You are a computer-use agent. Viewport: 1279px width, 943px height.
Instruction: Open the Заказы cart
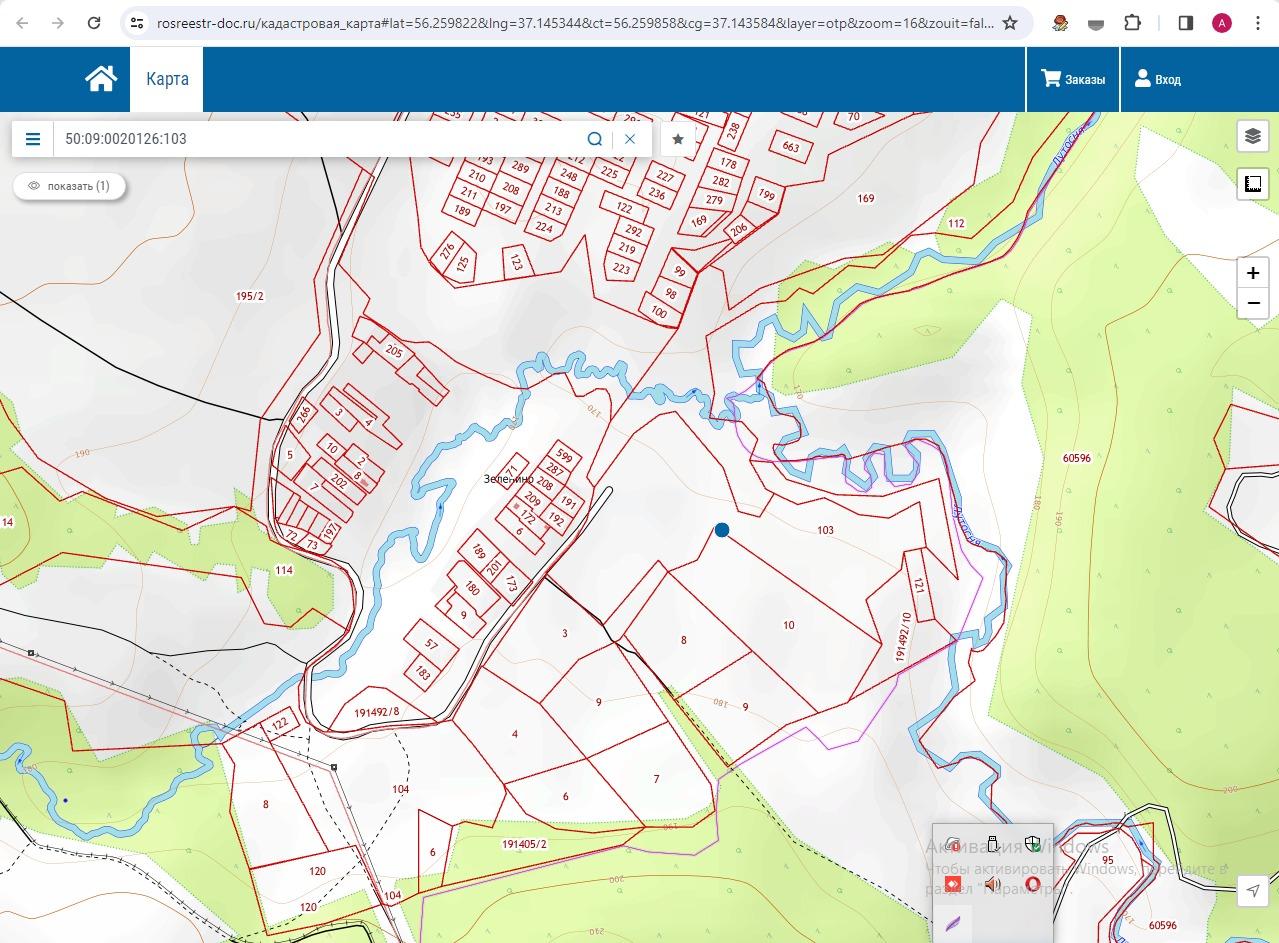pyautogui.click(x=1073, y=79)
